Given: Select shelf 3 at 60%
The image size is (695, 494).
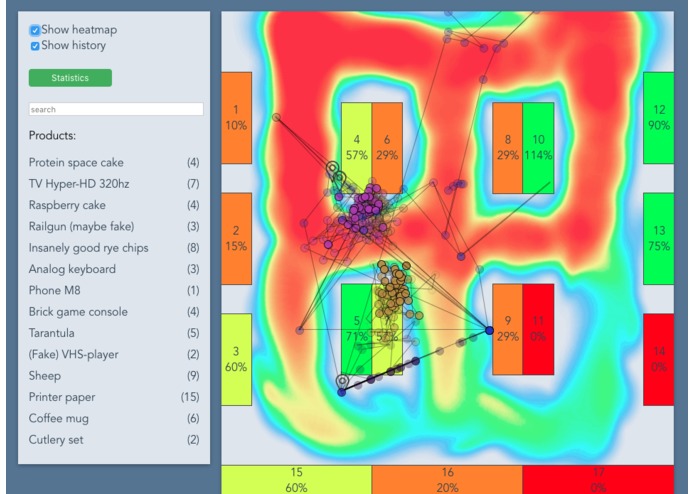Looking at the screenshot, I should coord(236,359).
